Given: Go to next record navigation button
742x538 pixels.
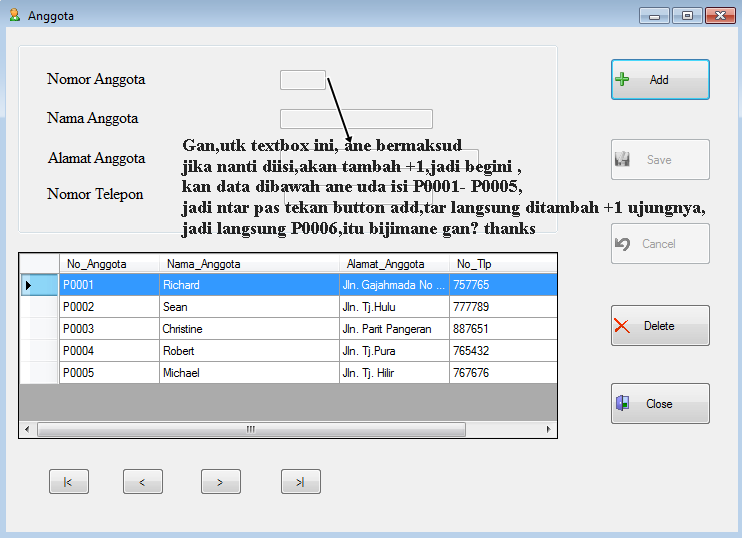Looking at the screenshot, I should (x=221, y=482).
